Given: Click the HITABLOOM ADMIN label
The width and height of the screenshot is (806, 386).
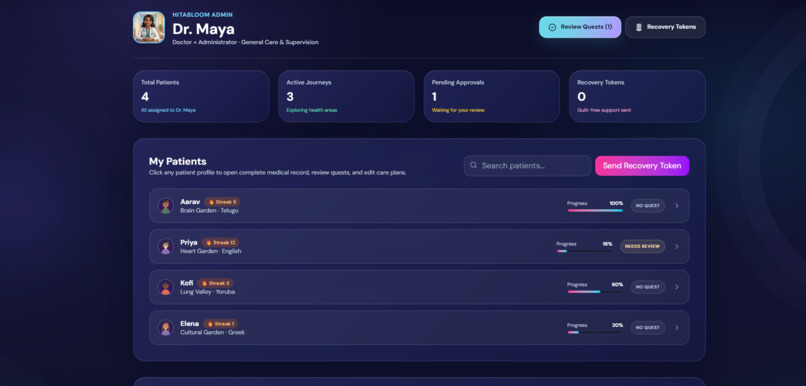Looking at the screenshot, I should (203, 15).
